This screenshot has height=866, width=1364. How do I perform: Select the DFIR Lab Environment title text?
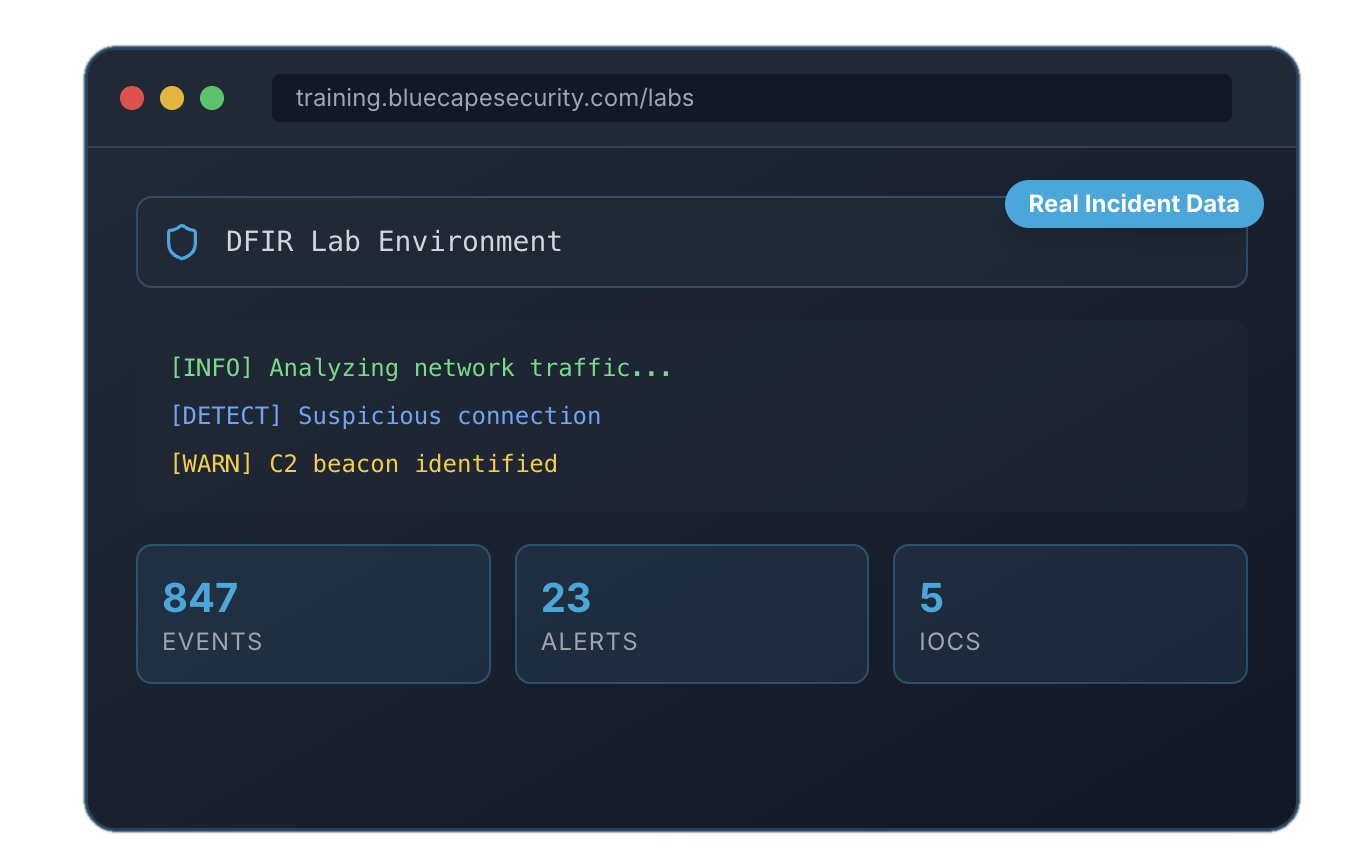coord(394,242)
